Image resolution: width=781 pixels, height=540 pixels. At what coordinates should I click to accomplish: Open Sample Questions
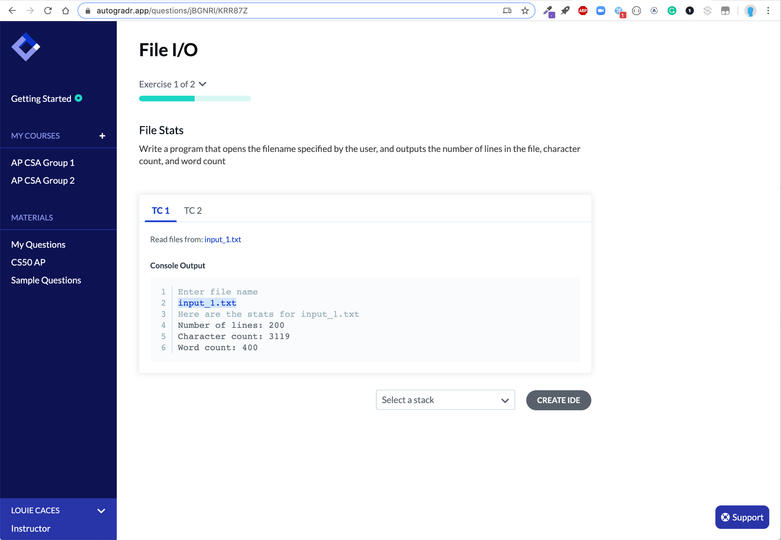pyautogui.click(x=46, y=280)
